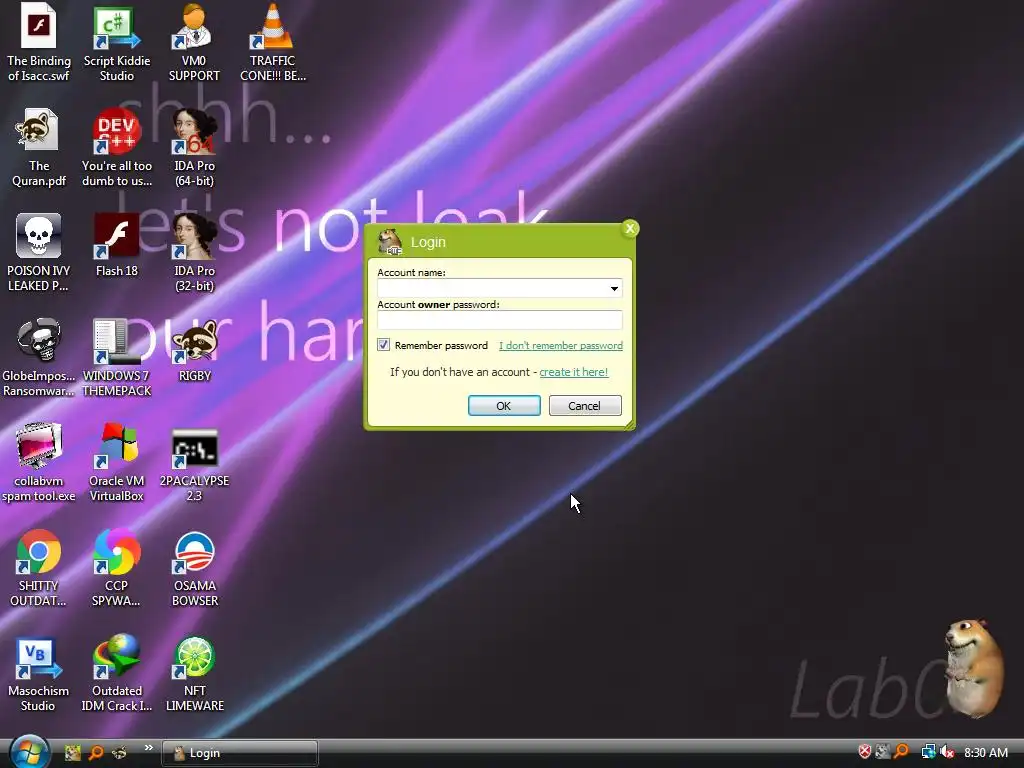The width and height of the screenshot is (1024, 768).
Task: Open the POISON IVY LEAKED skull icon
Action: tap(39, 252)
